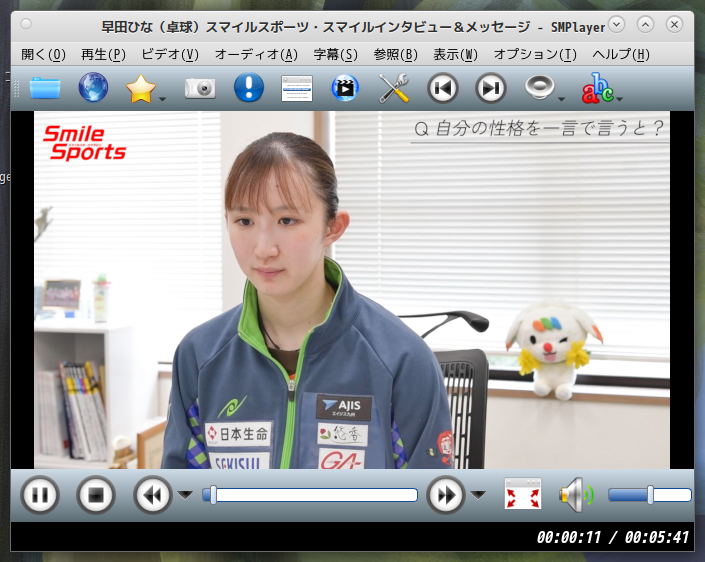Fast forward with the double-right button
The image size is (705, 562).
point(446,495)
